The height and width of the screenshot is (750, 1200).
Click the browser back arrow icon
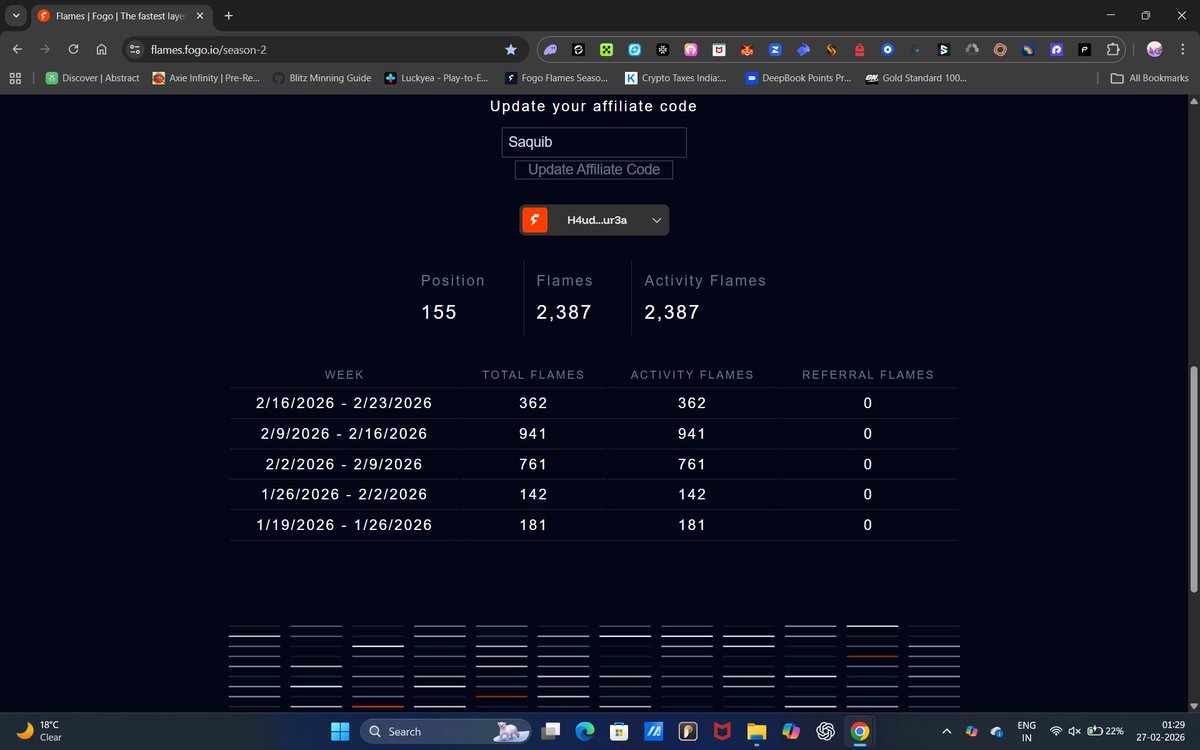point(16,47)
